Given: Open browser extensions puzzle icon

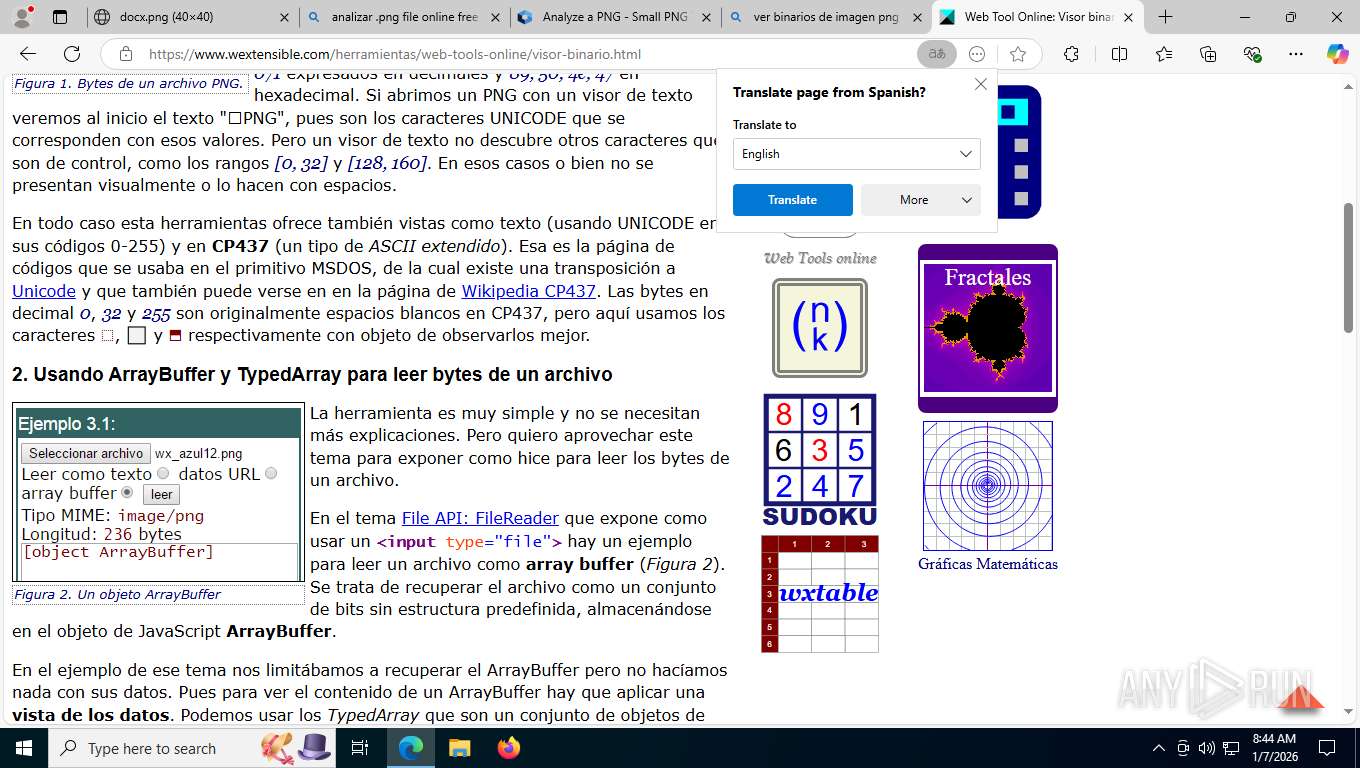Looking at the screenshot, I should [x=1071, y=54].
